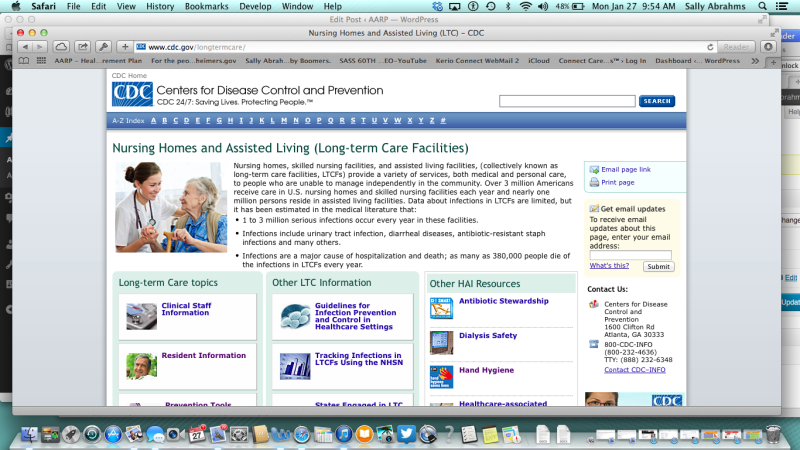Click the Wi-Fi icon in menu bar
The height and width of the screenshot is (450, 800).
[x=525, y=7]
